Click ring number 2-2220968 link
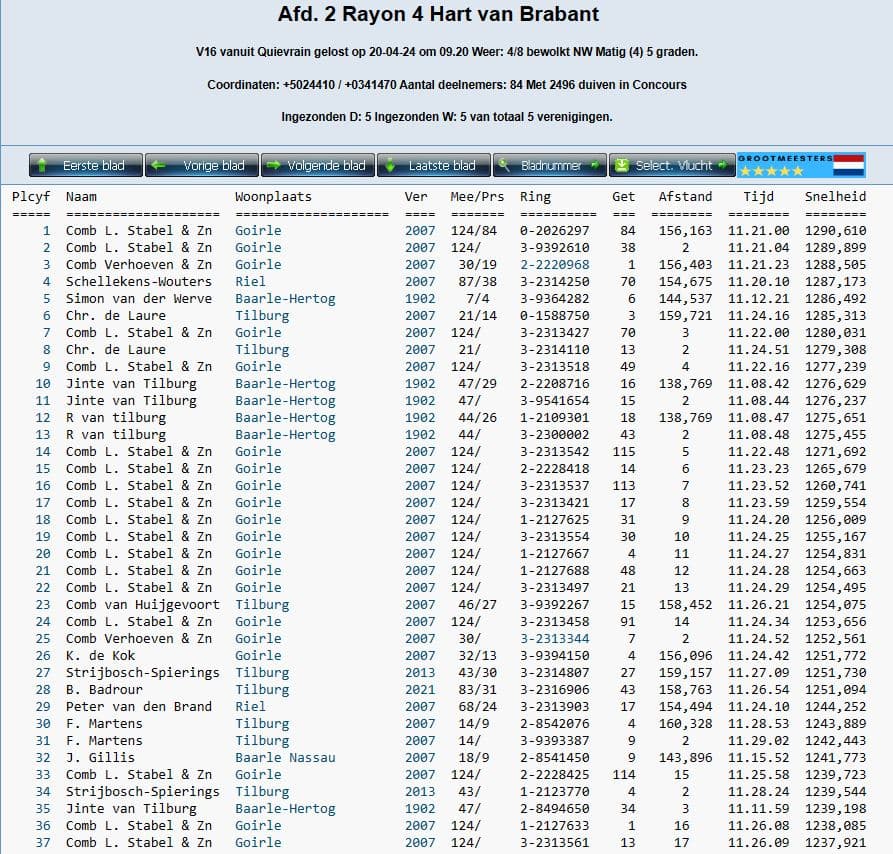Viewport: 893px width, 854px height. point(555,265)
